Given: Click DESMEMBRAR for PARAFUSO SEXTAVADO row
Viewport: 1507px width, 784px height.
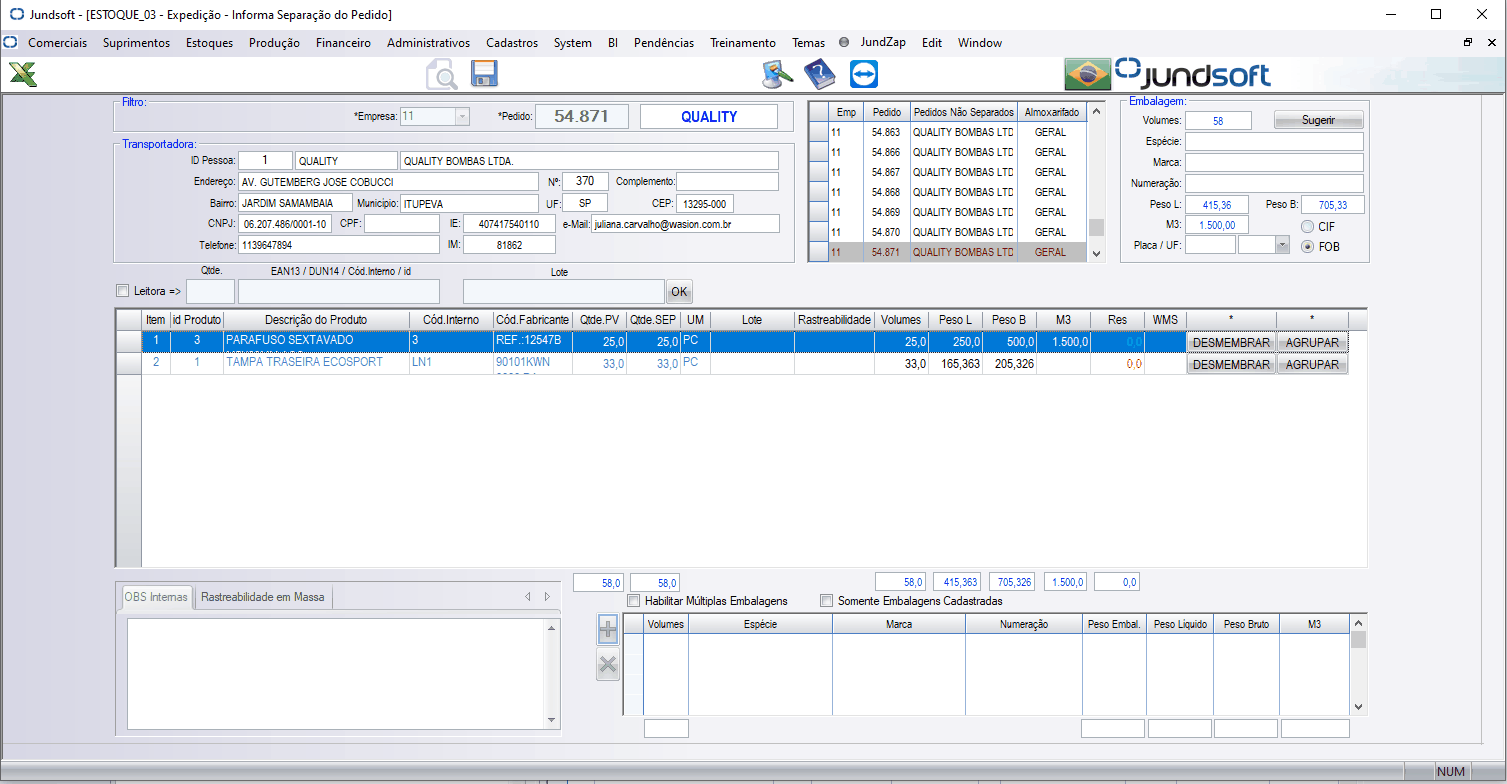Looking at the screenshot, I should coord(1231,342).
